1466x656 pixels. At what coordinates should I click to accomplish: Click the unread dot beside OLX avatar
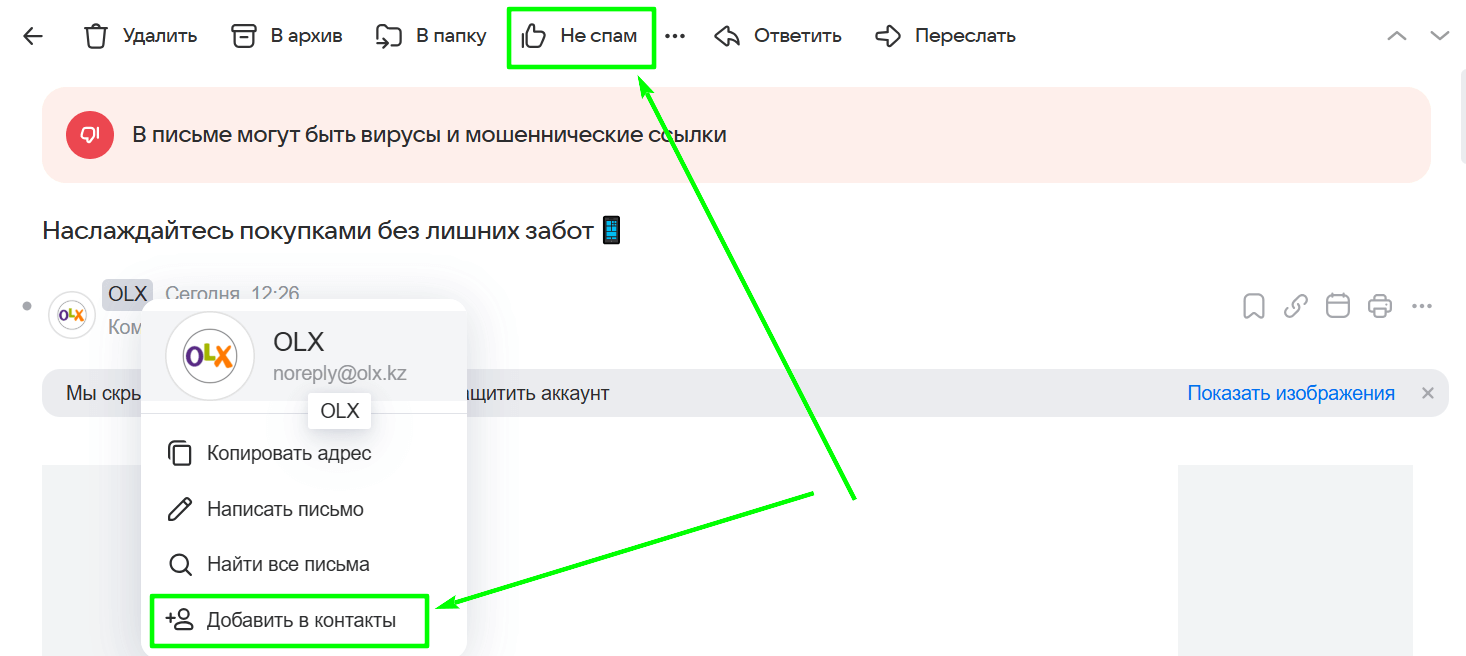pyautogui.click(x=27, y=305)
